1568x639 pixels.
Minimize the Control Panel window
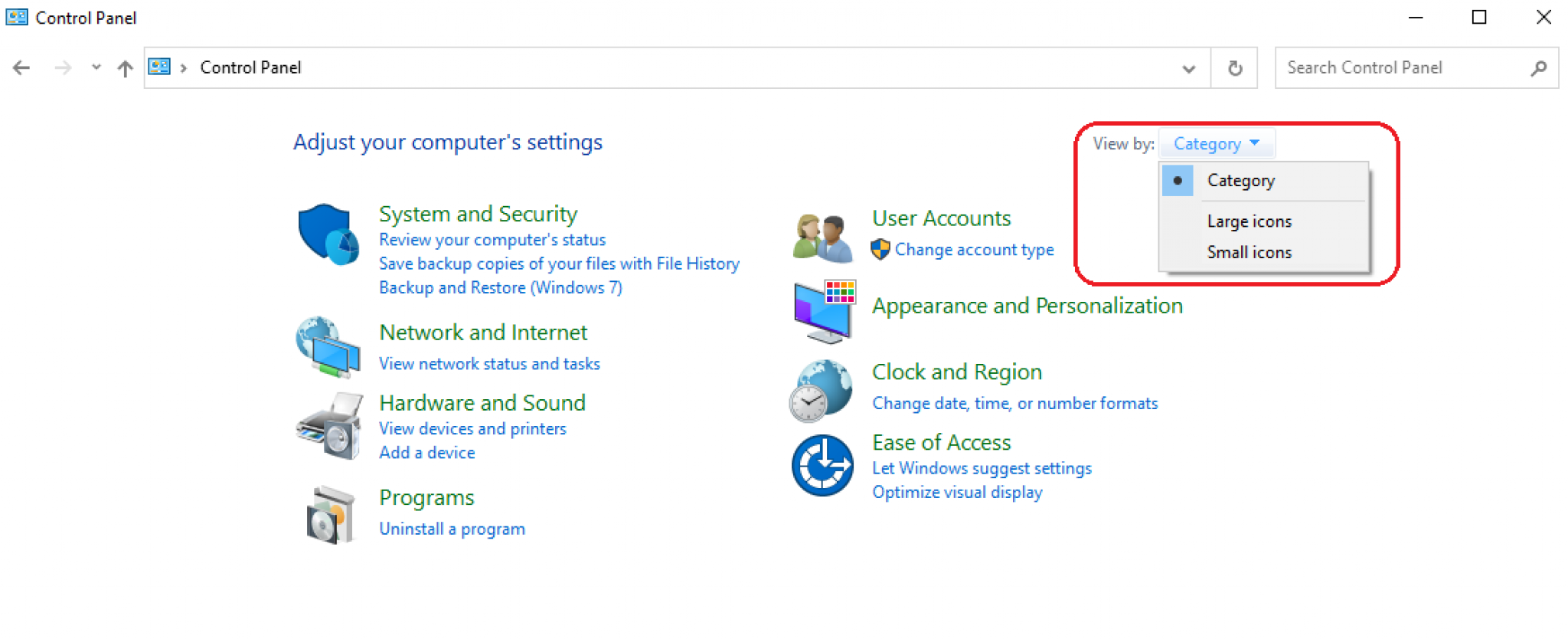pyautogui.click(x=1416, y=18)
